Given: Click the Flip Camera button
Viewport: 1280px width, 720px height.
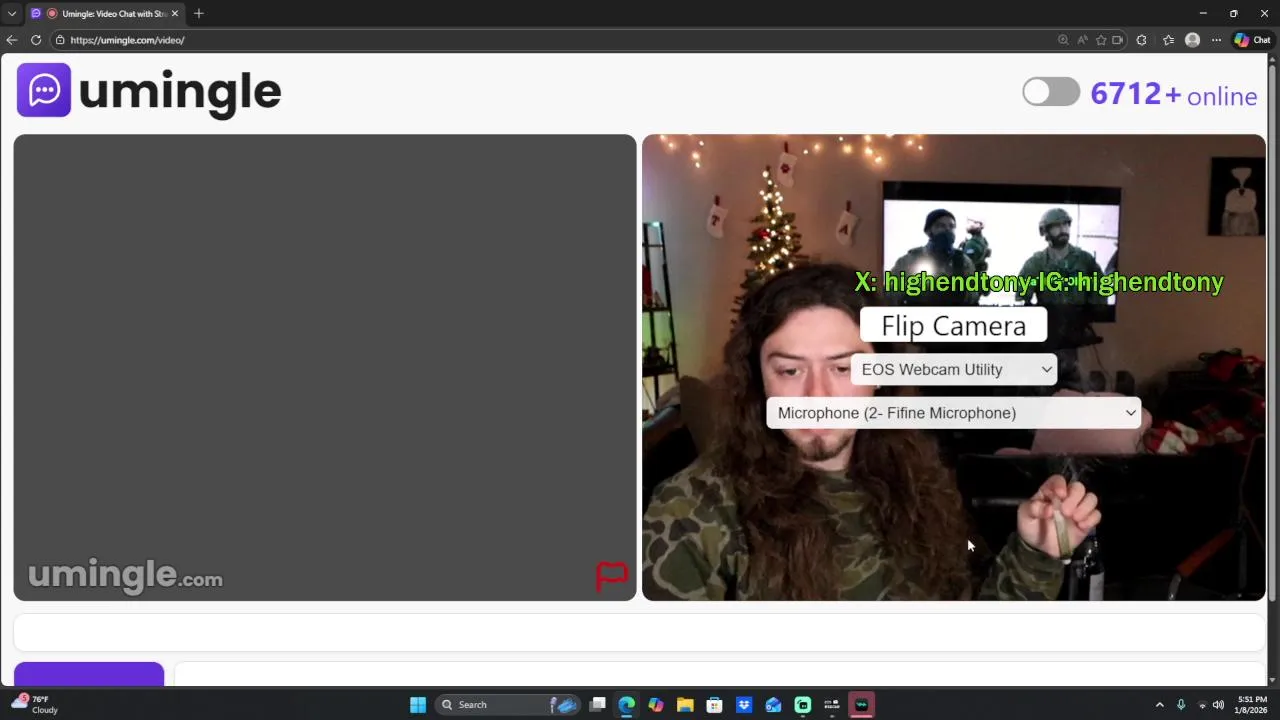Looking at the screenshot, I should (953, 326).
